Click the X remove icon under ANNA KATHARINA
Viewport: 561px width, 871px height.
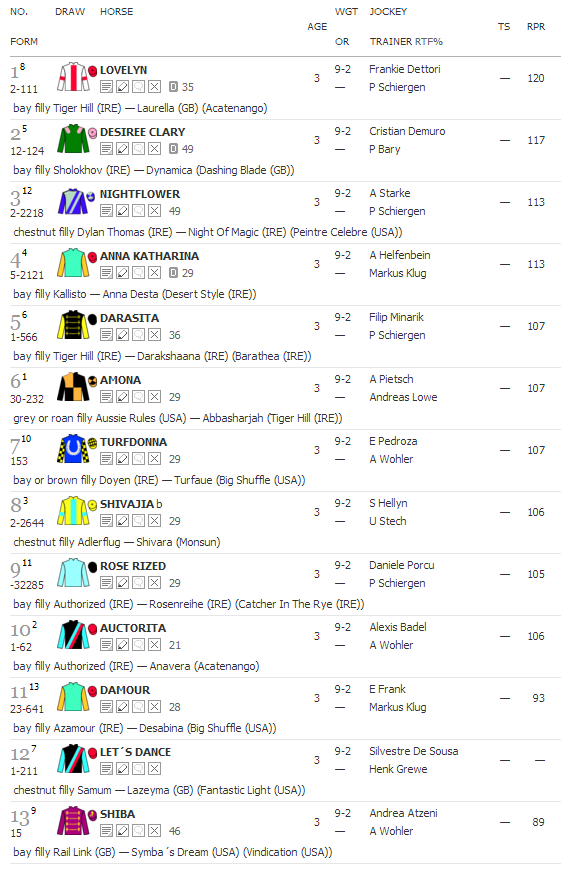[155, 273]
